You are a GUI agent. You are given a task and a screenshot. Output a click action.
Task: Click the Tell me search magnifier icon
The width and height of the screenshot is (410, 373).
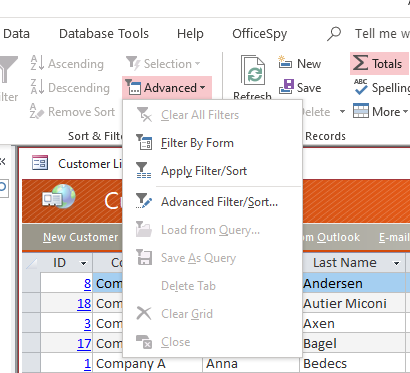point(334,34)
